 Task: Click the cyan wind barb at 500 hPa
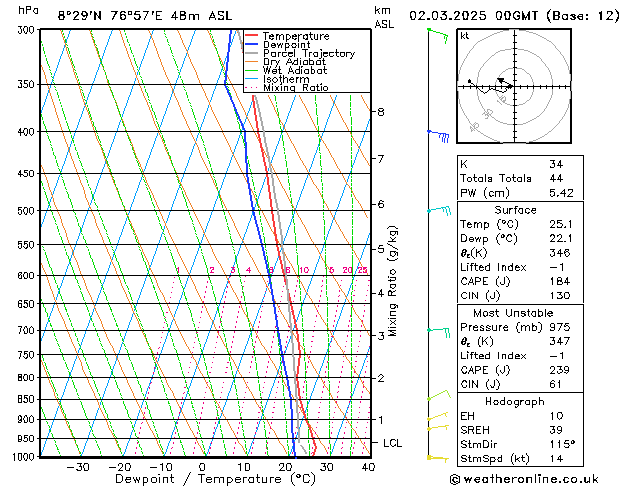(x=438, y=210)
